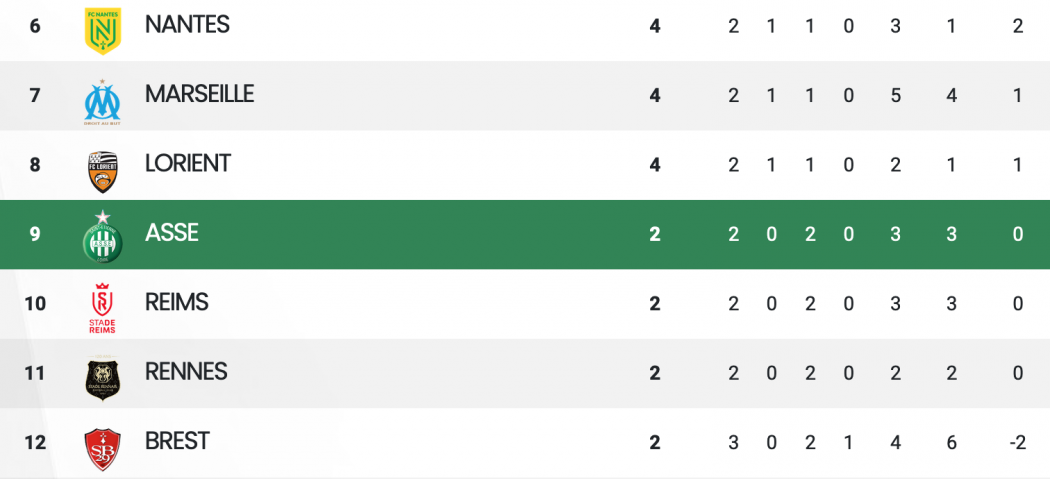Click the BREST team name
Viewport: 1050px width, 479px height.
click(177, 441)
